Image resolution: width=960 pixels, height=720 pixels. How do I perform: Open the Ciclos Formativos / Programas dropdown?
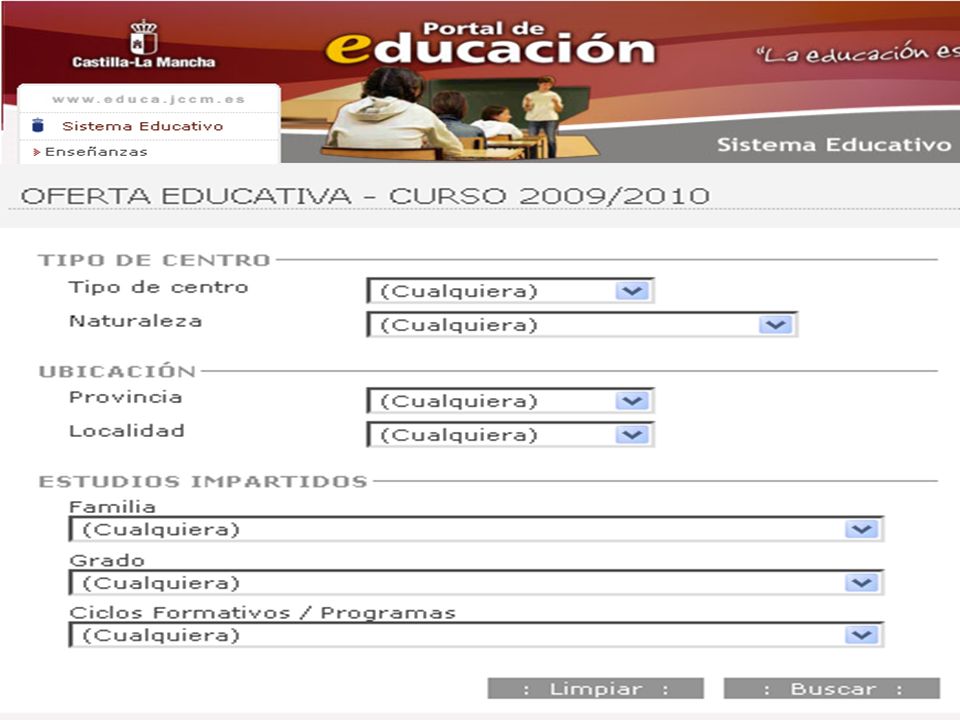point(476,636)
